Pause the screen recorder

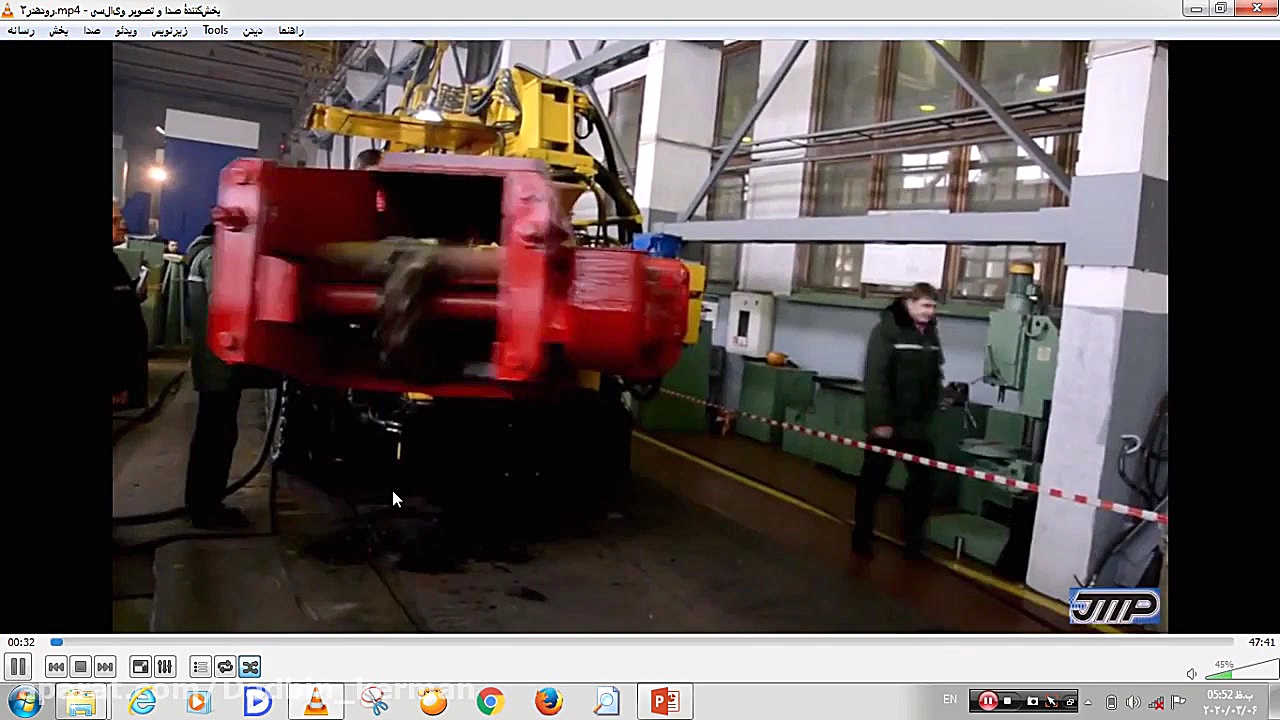point(988,701)
